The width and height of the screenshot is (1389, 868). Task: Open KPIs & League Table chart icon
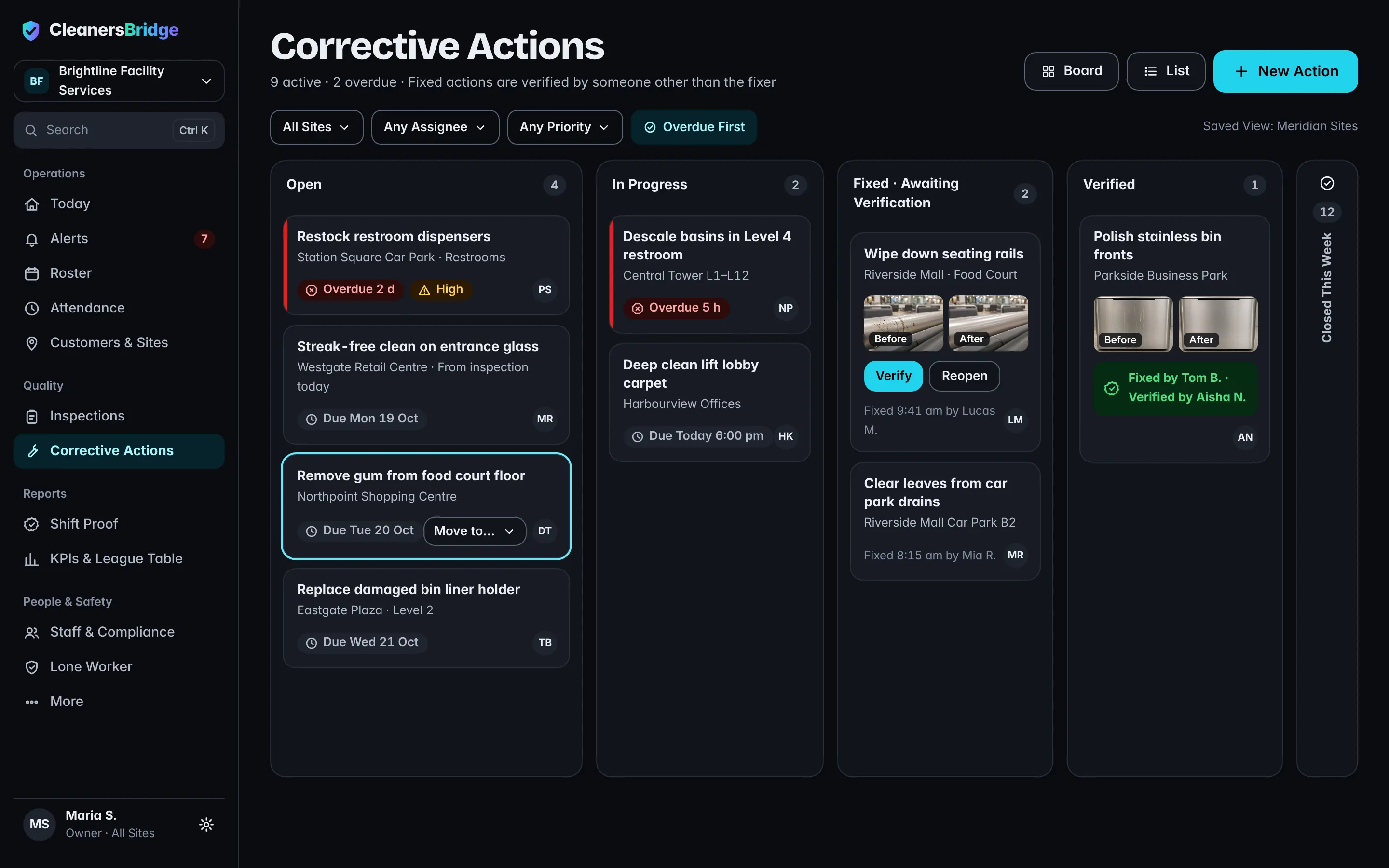pos(31,559)
